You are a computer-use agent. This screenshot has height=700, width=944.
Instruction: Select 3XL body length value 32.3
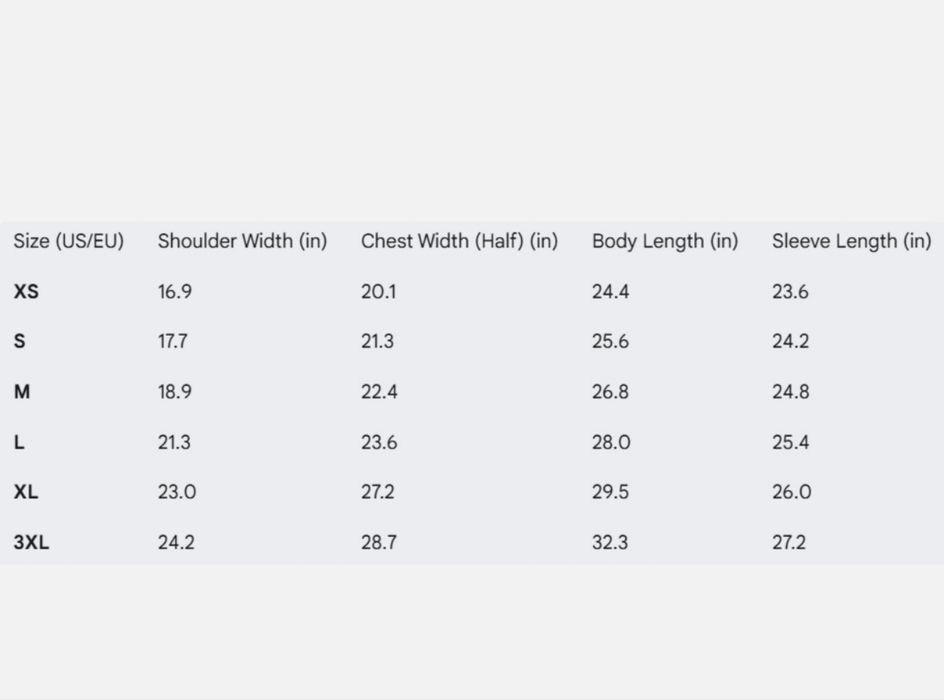610,542
